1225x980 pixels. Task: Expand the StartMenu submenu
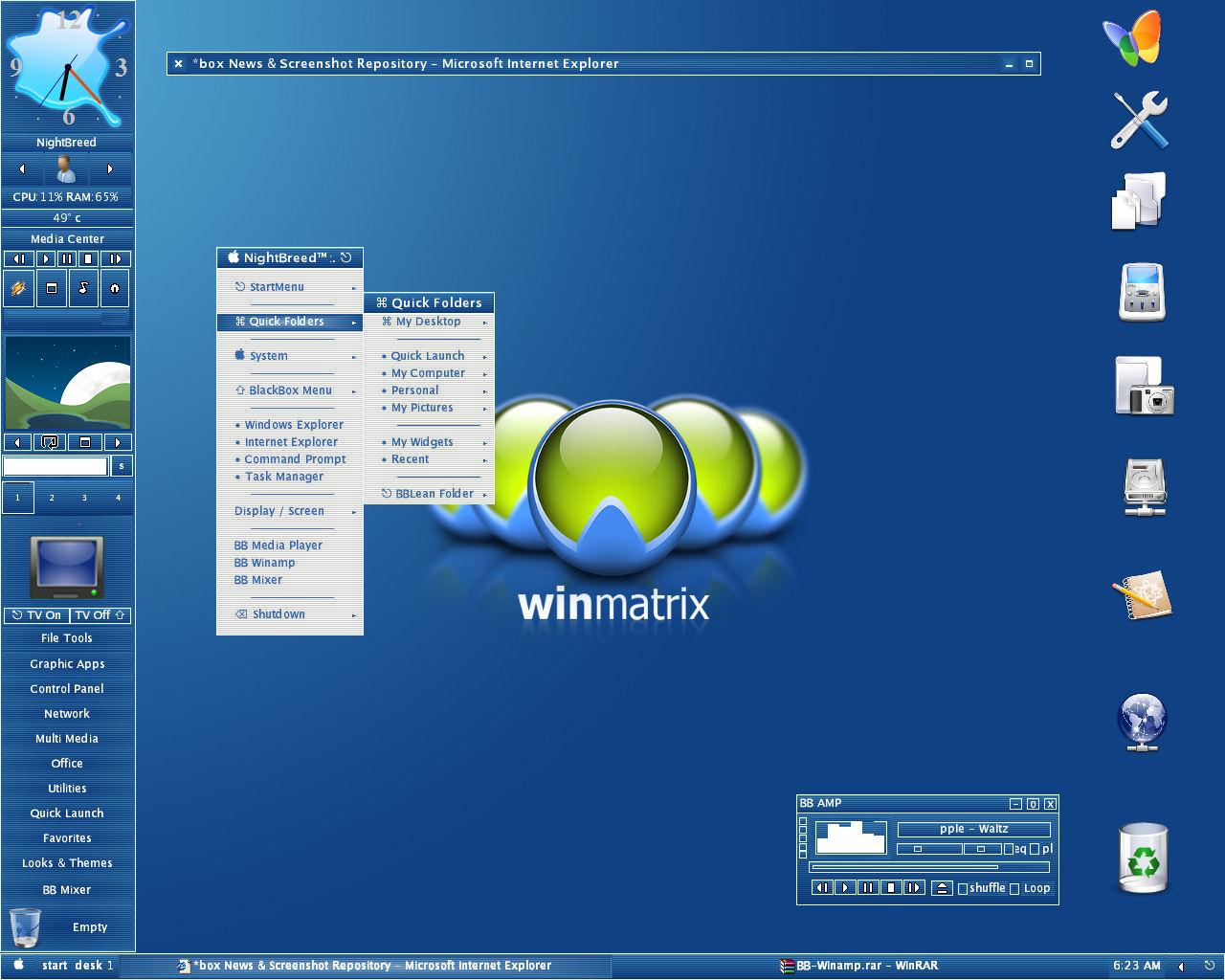coord(290,287)
